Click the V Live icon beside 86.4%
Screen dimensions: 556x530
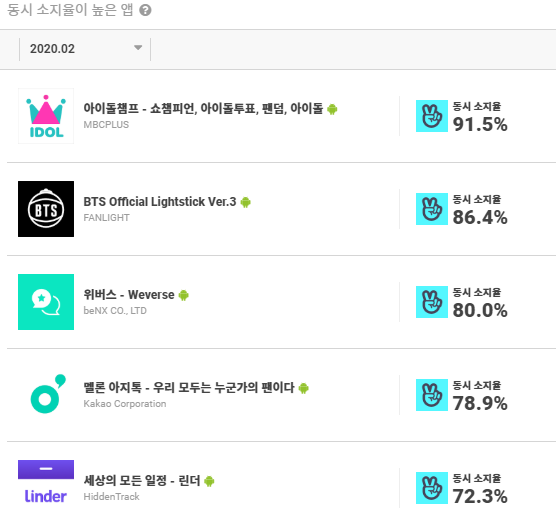(x=432, y=209)
